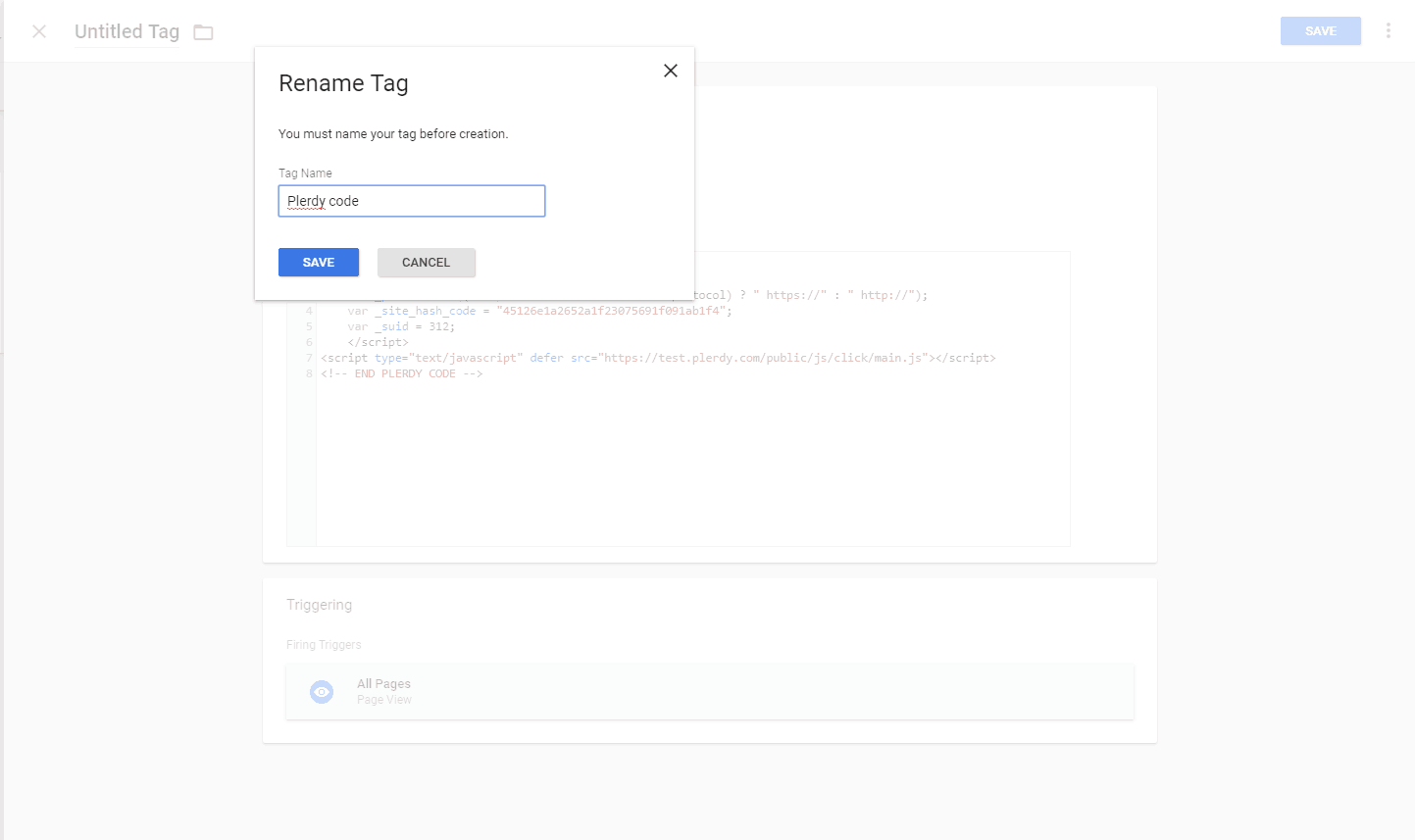The width and height of the screenshot is (1415, 840).
Task: Select the All Pages trigger eye icon
Action: pos(322,692)
